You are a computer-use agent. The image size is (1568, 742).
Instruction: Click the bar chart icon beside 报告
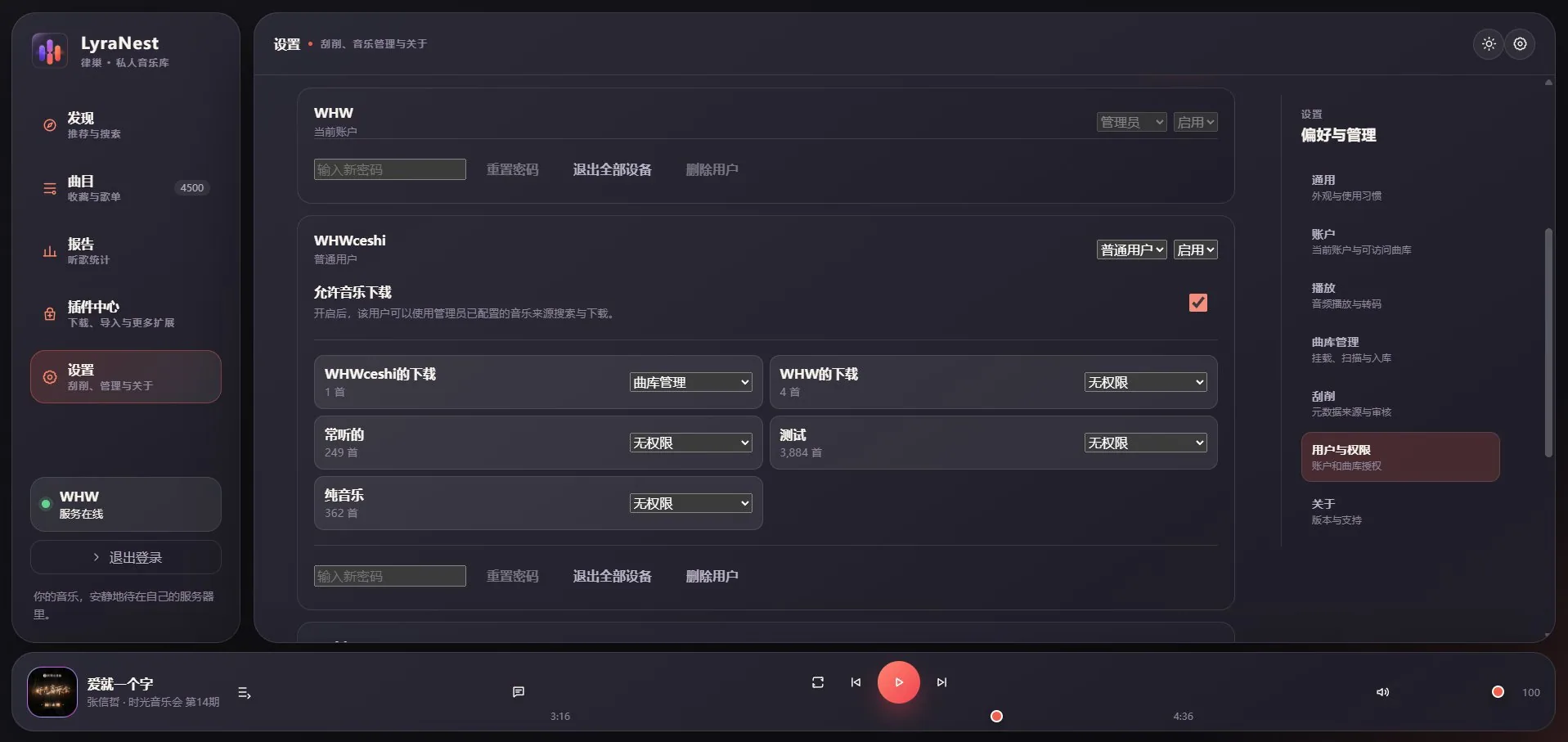[x=50, y=251]
